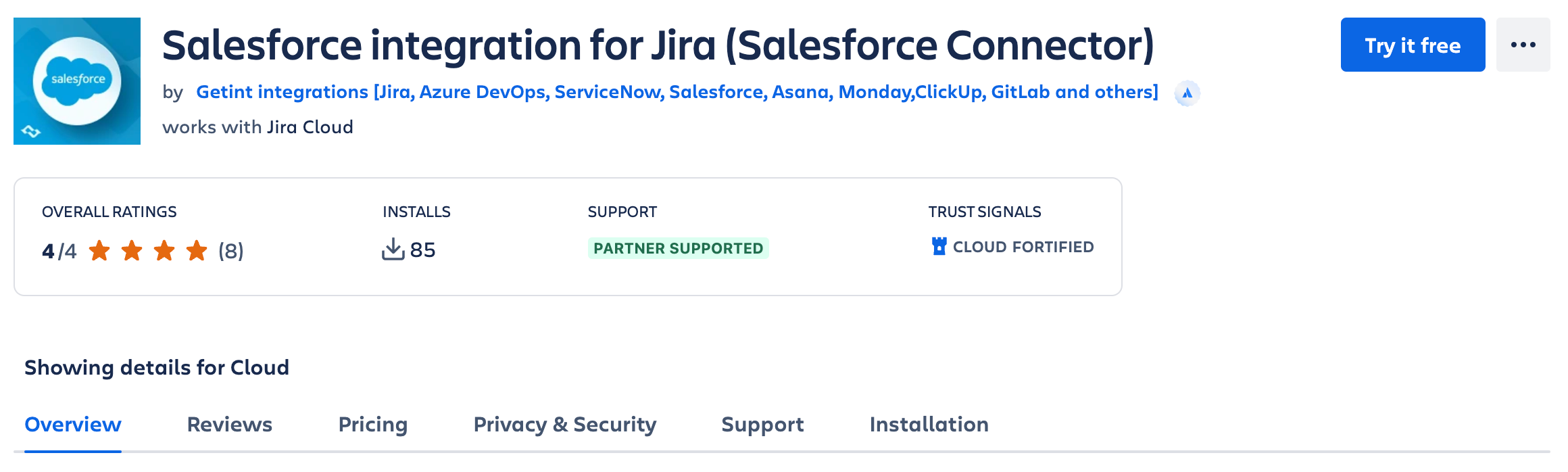Click the 'Showing details for Cloud' text
The height and width of the screenshot is (472, 1568).
click(157, 367)
